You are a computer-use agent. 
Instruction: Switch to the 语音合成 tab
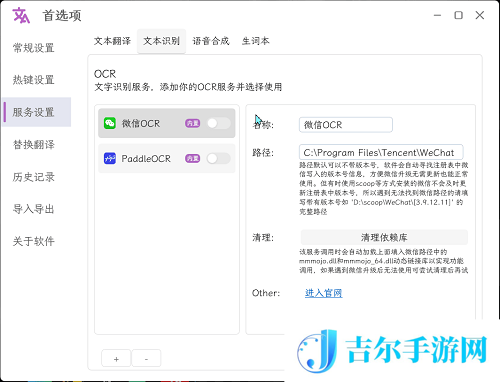211,41
